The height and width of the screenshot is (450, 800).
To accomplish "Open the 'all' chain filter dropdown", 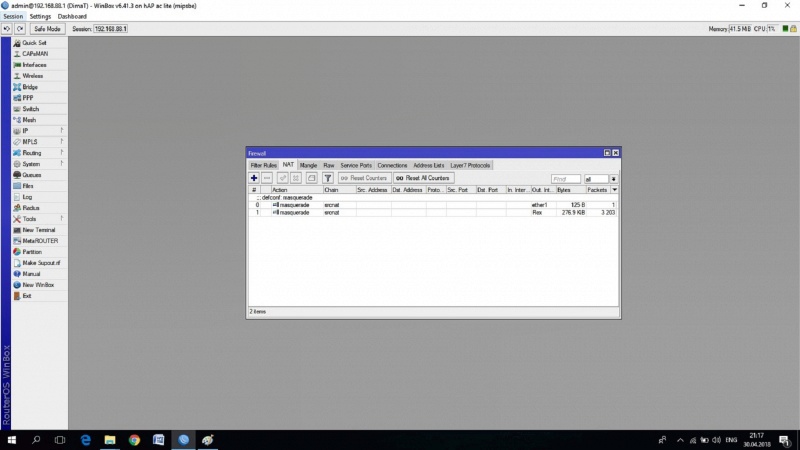I will tap(614, 178).
